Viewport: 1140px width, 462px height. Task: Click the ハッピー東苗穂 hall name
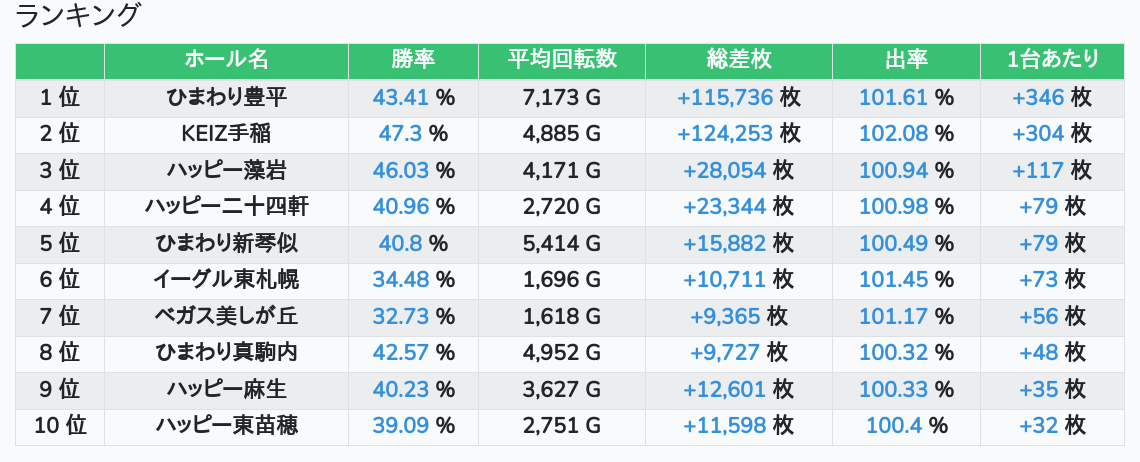coord(226,426)
